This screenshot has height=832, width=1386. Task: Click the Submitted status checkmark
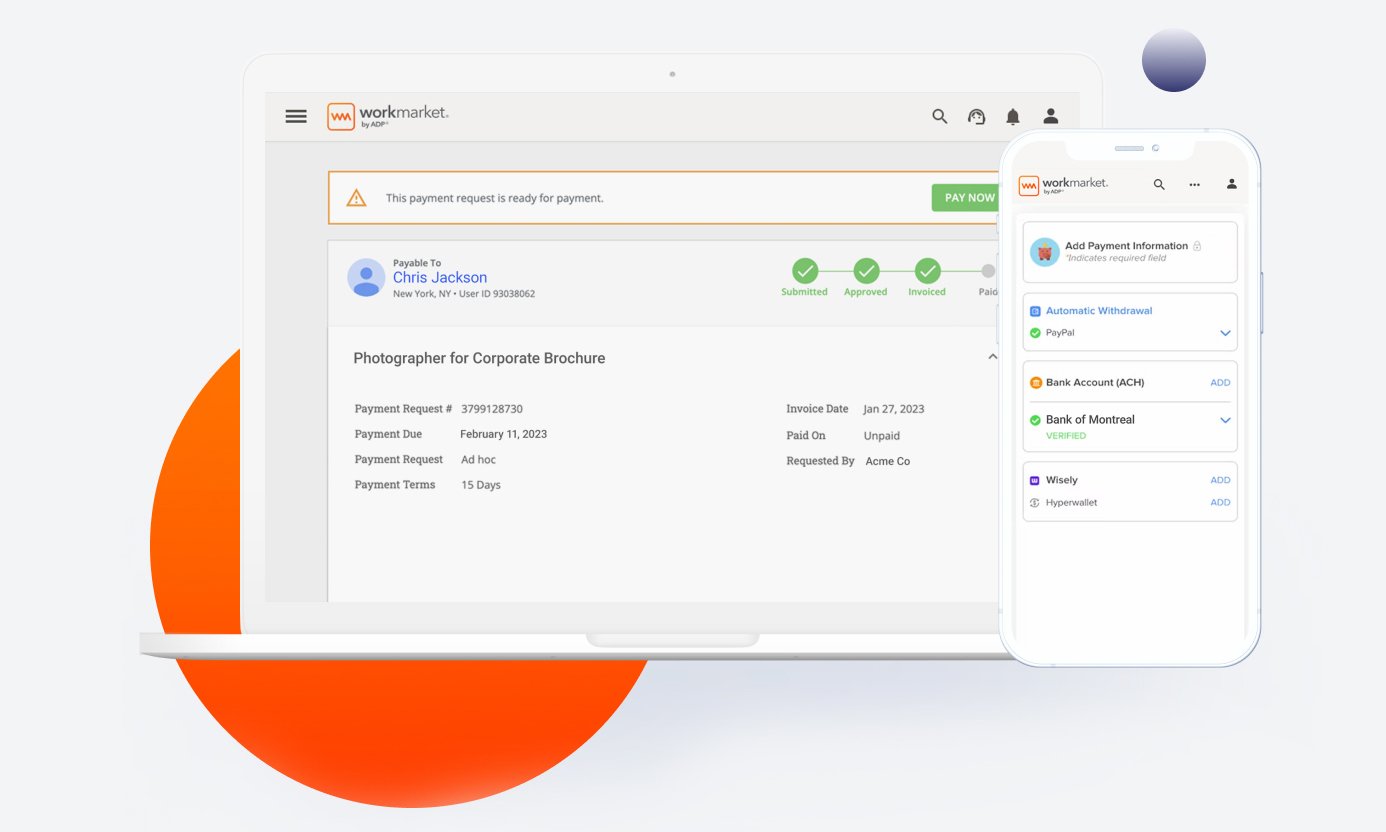pos(805,270)
